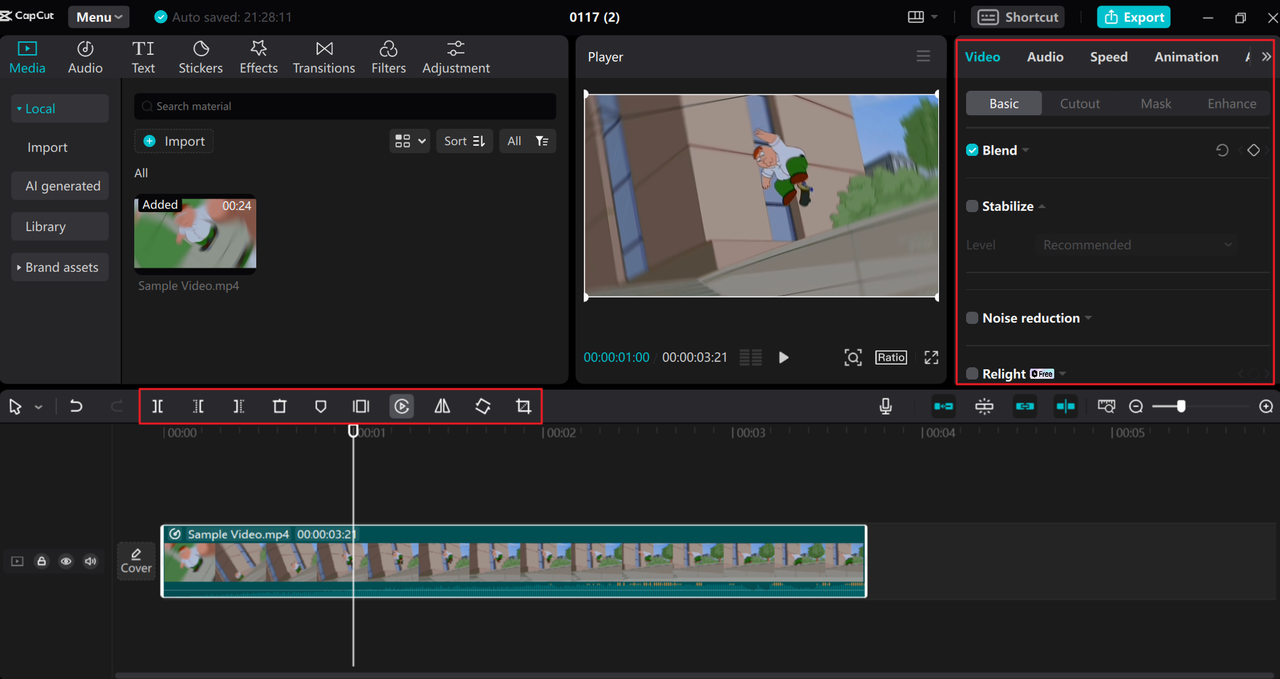Add a marker with the shield icon

point(320,406)
